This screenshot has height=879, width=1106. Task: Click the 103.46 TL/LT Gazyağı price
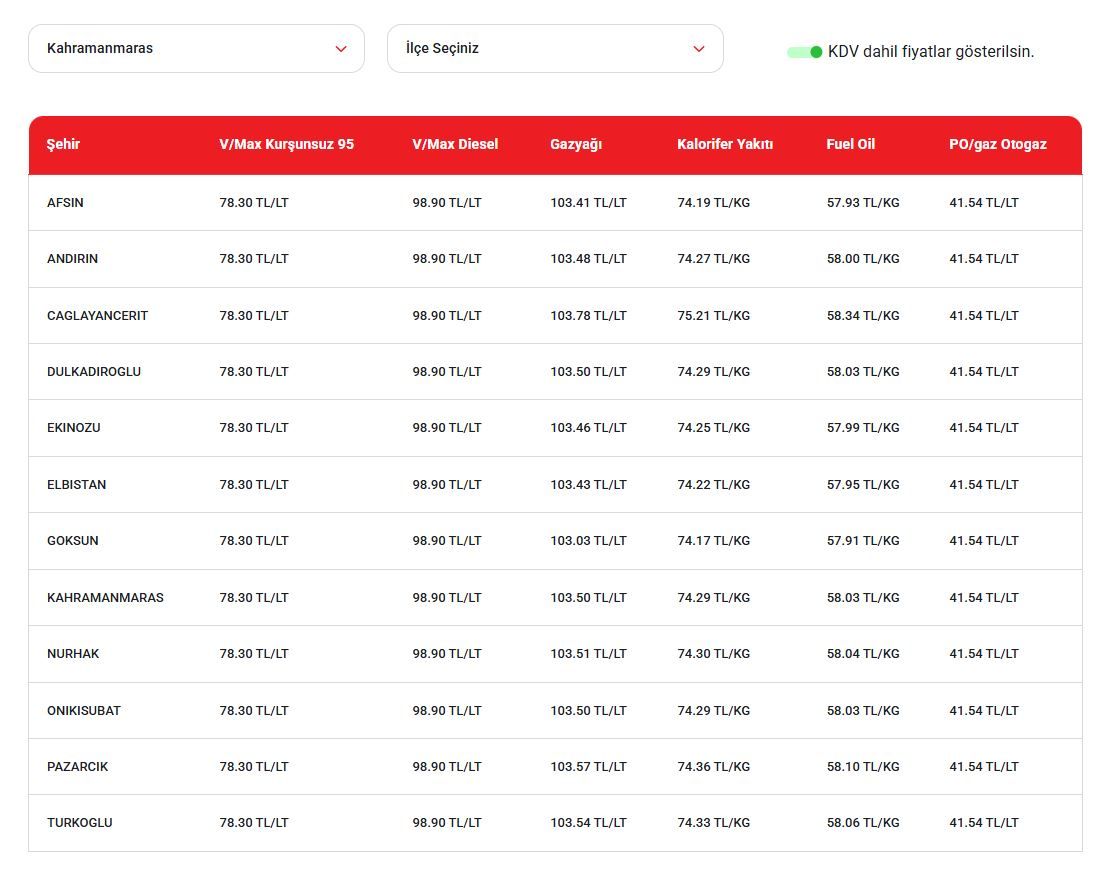point(588,428)
